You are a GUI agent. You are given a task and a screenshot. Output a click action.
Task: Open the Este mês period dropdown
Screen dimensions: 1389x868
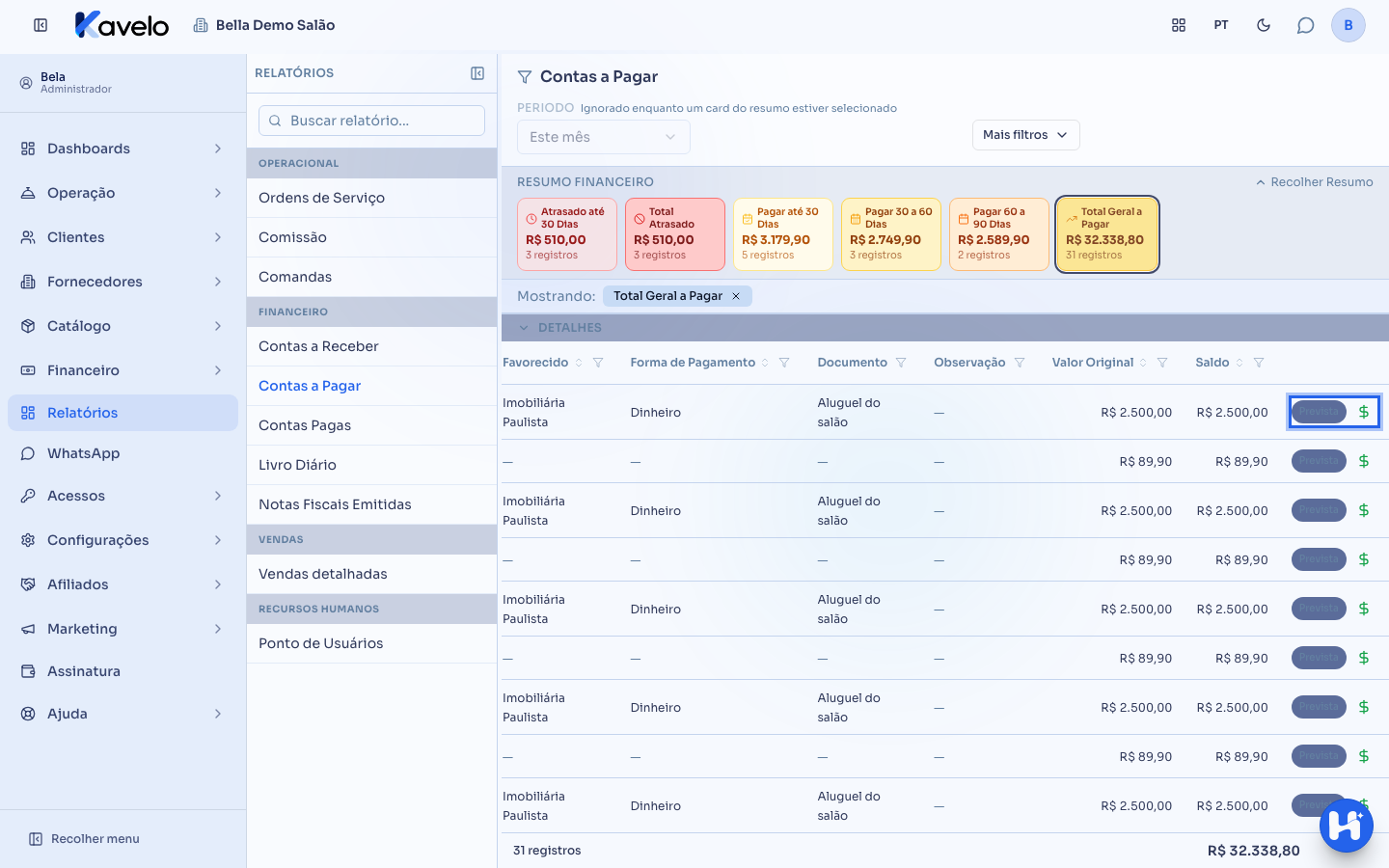pos(603,137)
